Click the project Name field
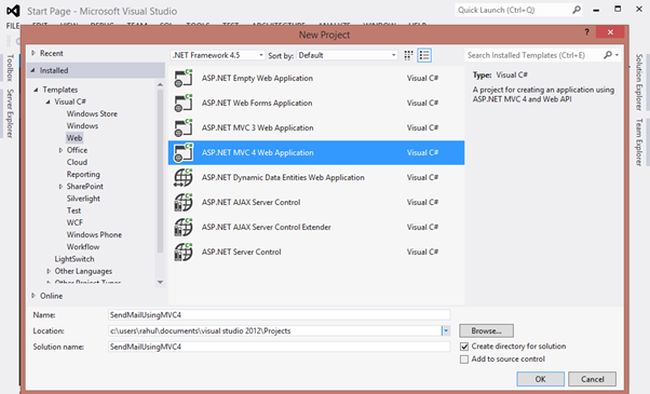Screen dimensions: 650x394 (x=279, y=315)
